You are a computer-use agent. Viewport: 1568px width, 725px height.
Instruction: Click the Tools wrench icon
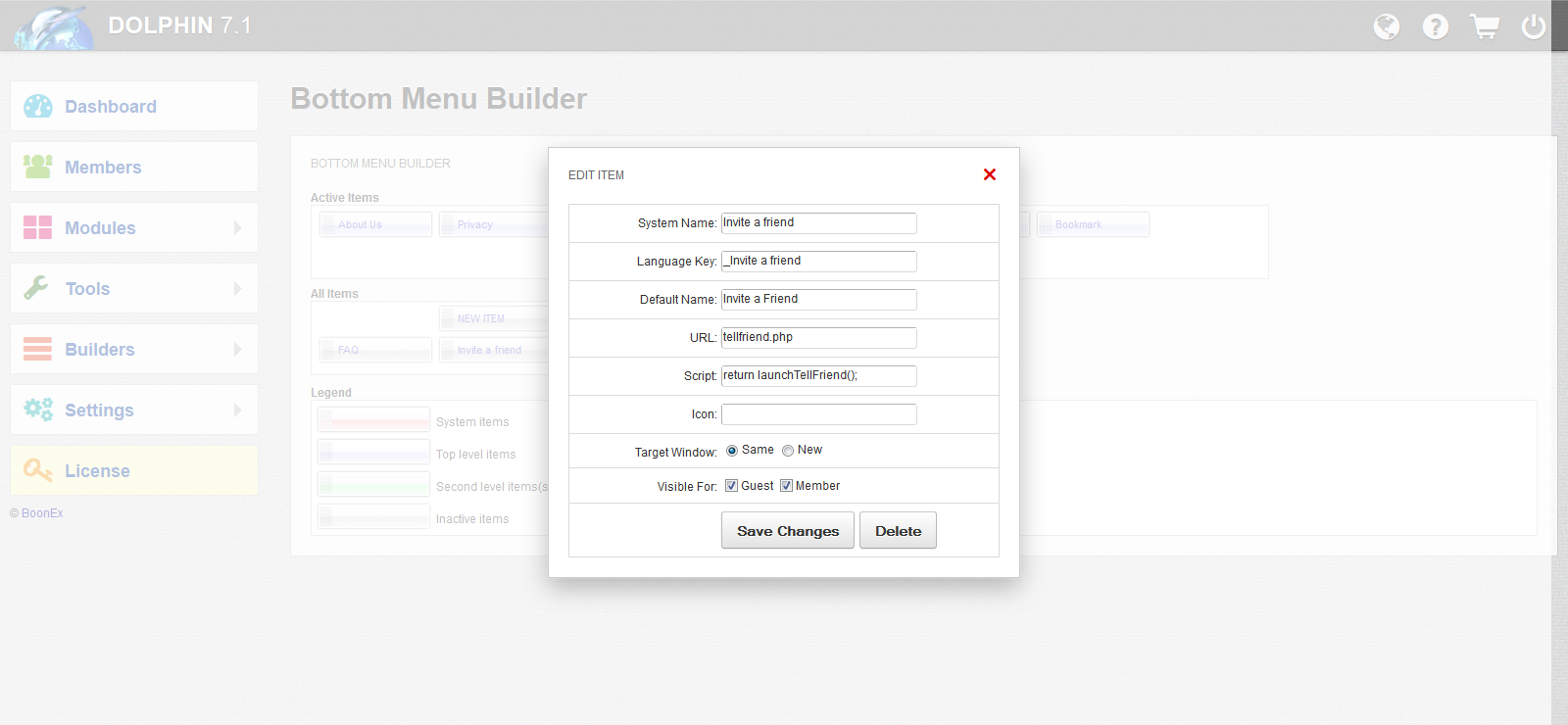point(36,288)
